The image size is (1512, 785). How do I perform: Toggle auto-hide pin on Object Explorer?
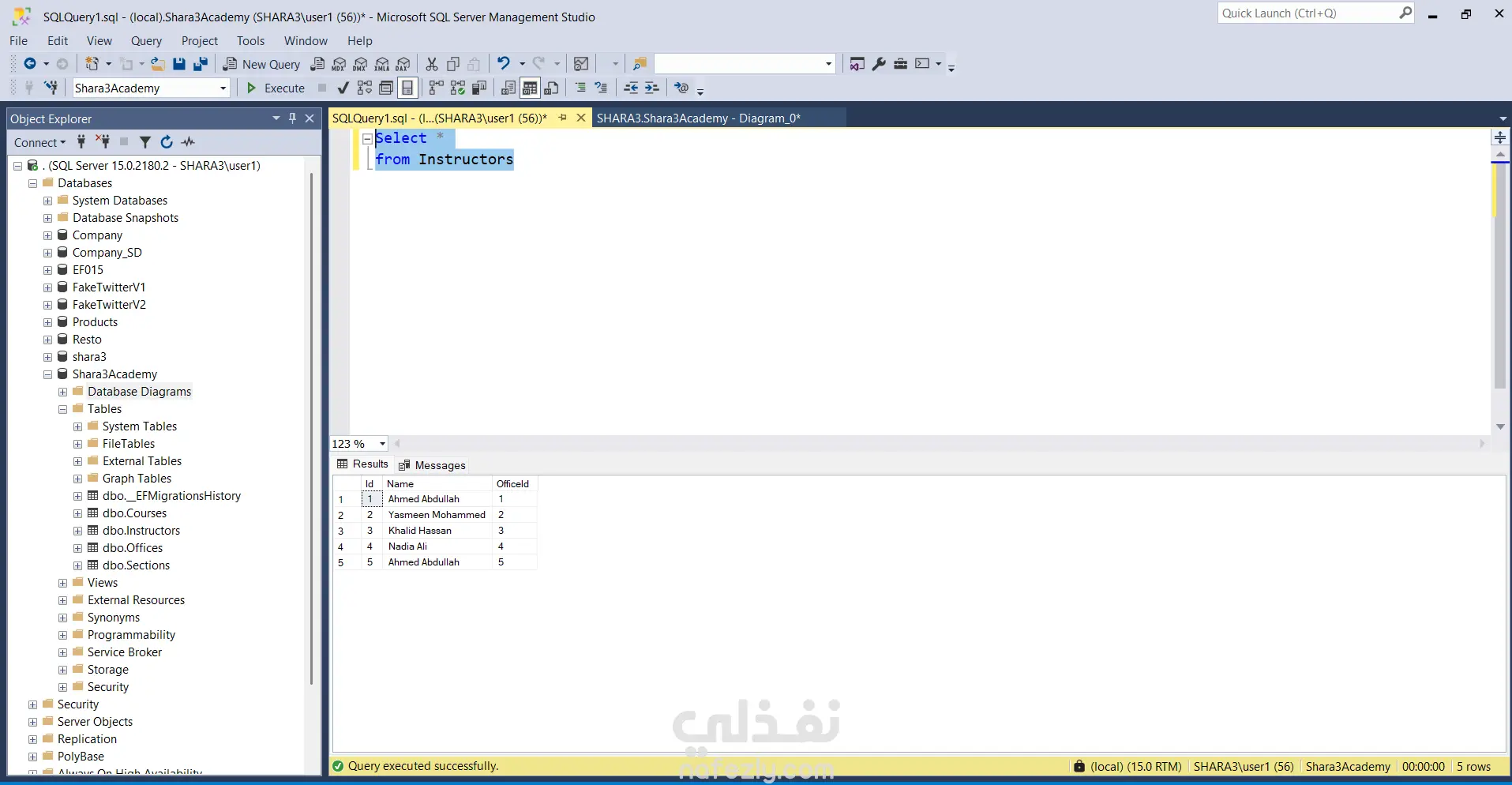click(x=293, y=118)
